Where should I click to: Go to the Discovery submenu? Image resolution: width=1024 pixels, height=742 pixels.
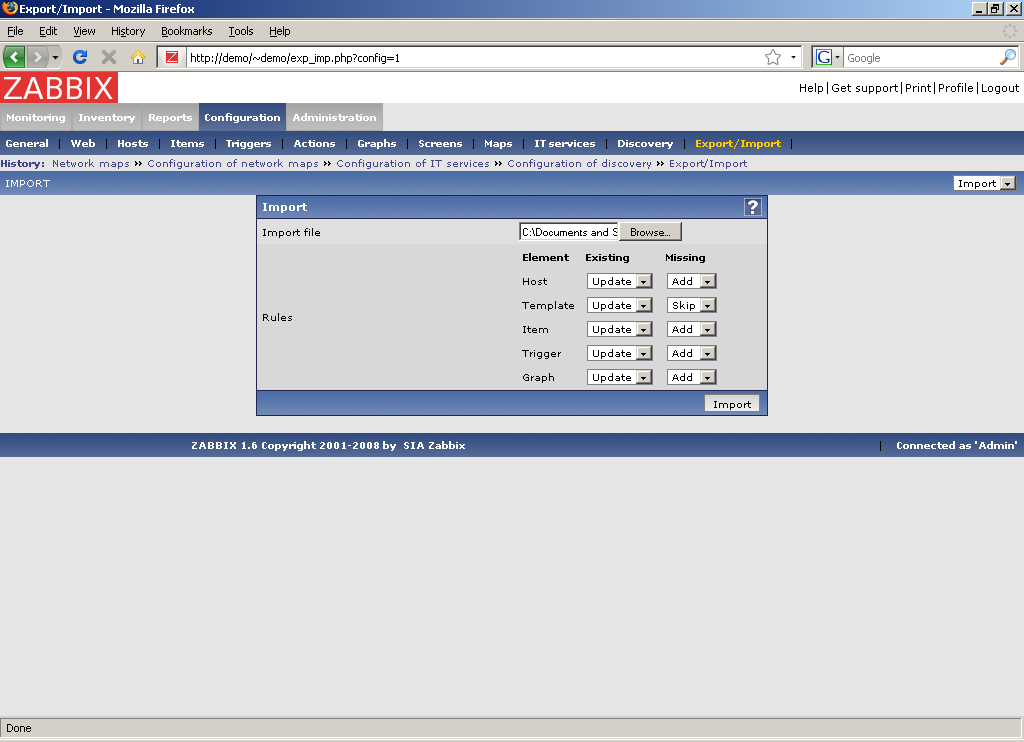tap(645, 144)
